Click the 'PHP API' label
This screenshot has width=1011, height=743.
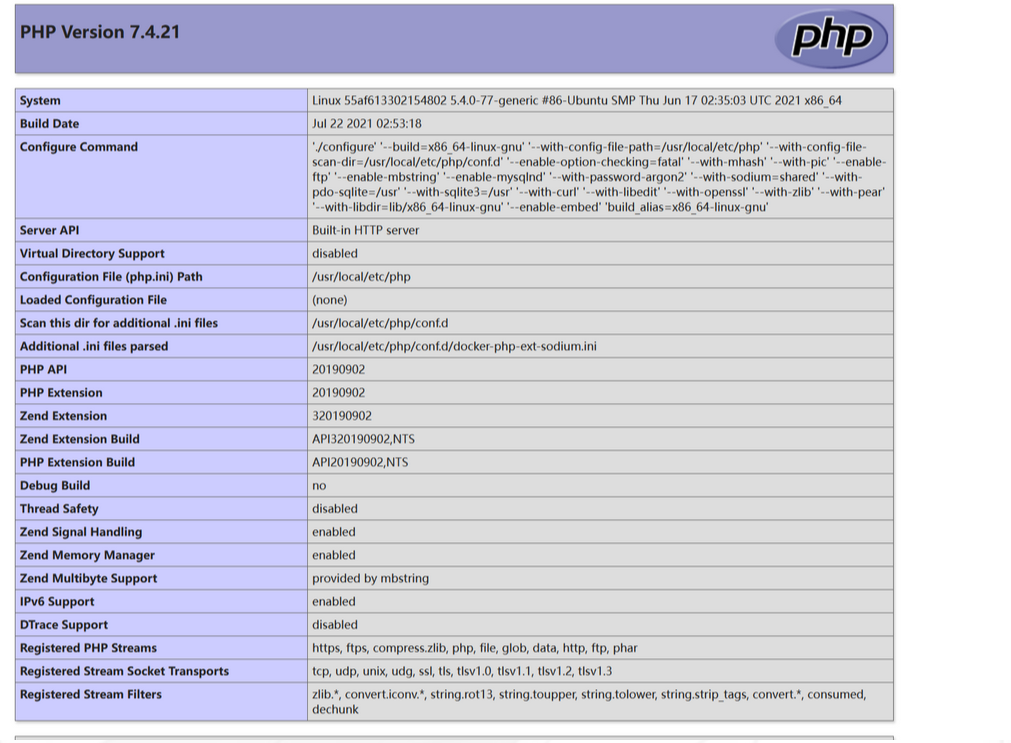(43, 370)
